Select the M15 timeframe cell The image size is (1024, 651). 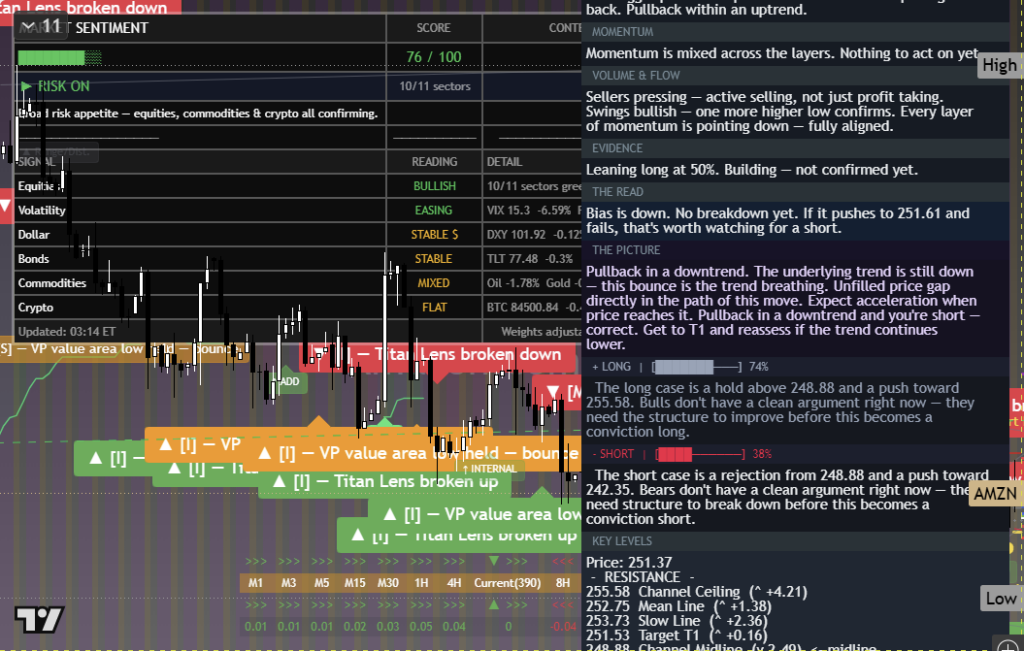[x=355, y=582]
